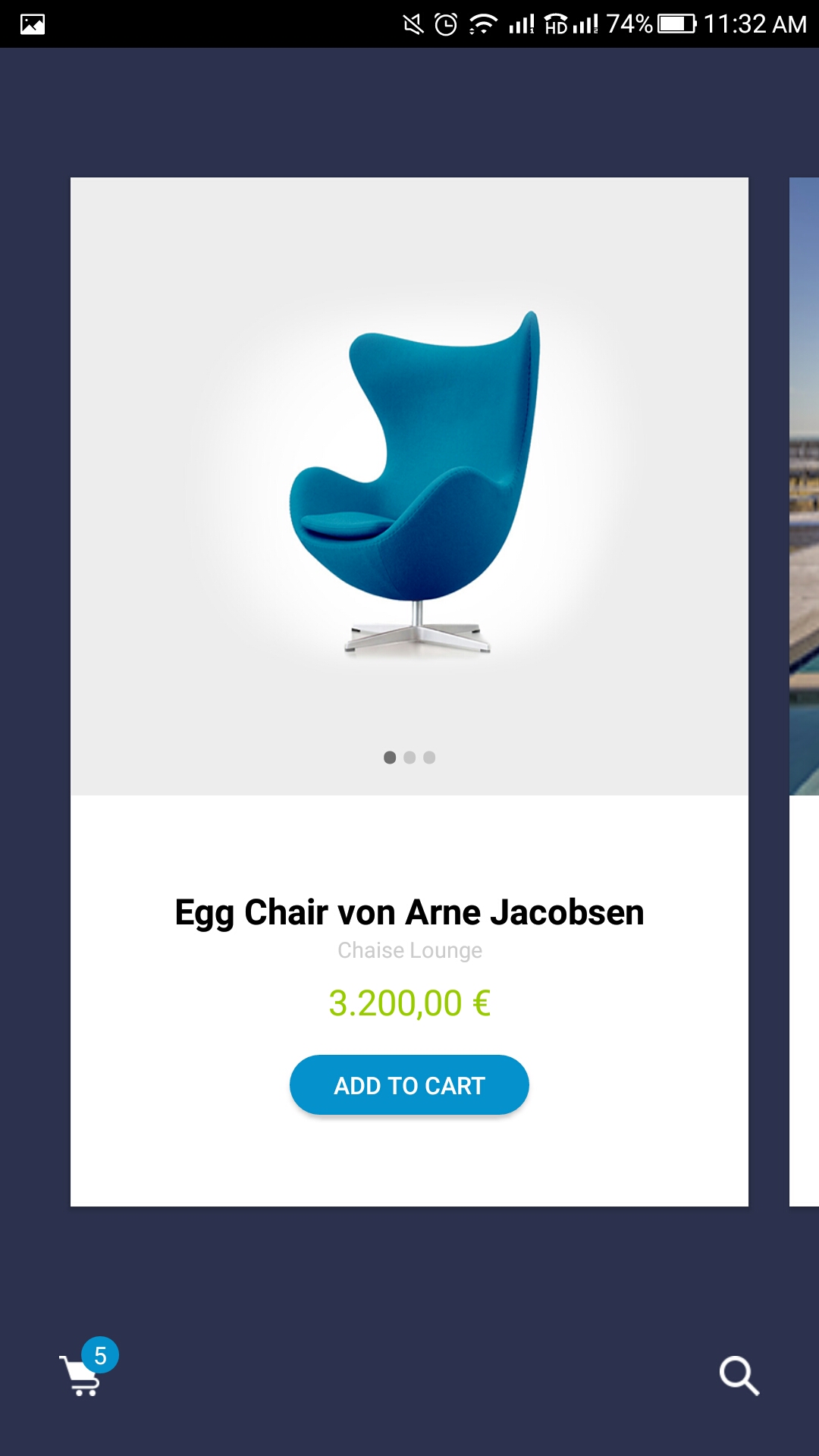Image resolution: width=819 pixels, height=1456 pixels.
Task: Tap the cart badge showing 5
Action: [x=100, y=1355]
